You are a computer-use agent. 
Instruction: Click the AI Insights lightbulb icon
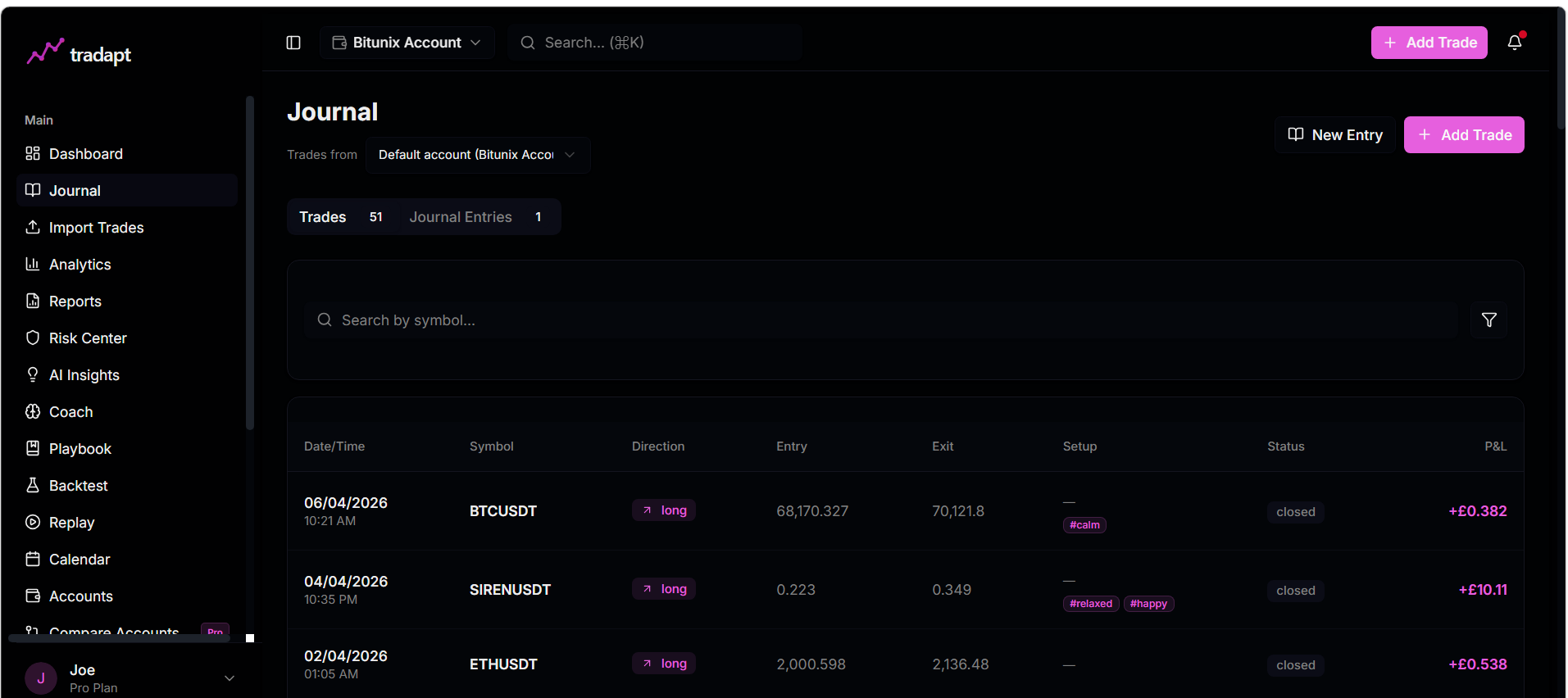click(33, 374)
